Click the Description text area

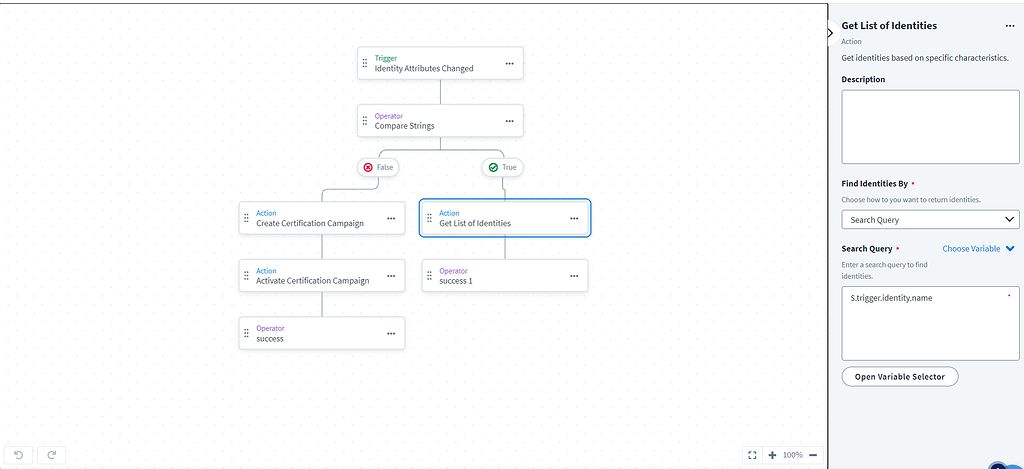click(x=930, y=126)
